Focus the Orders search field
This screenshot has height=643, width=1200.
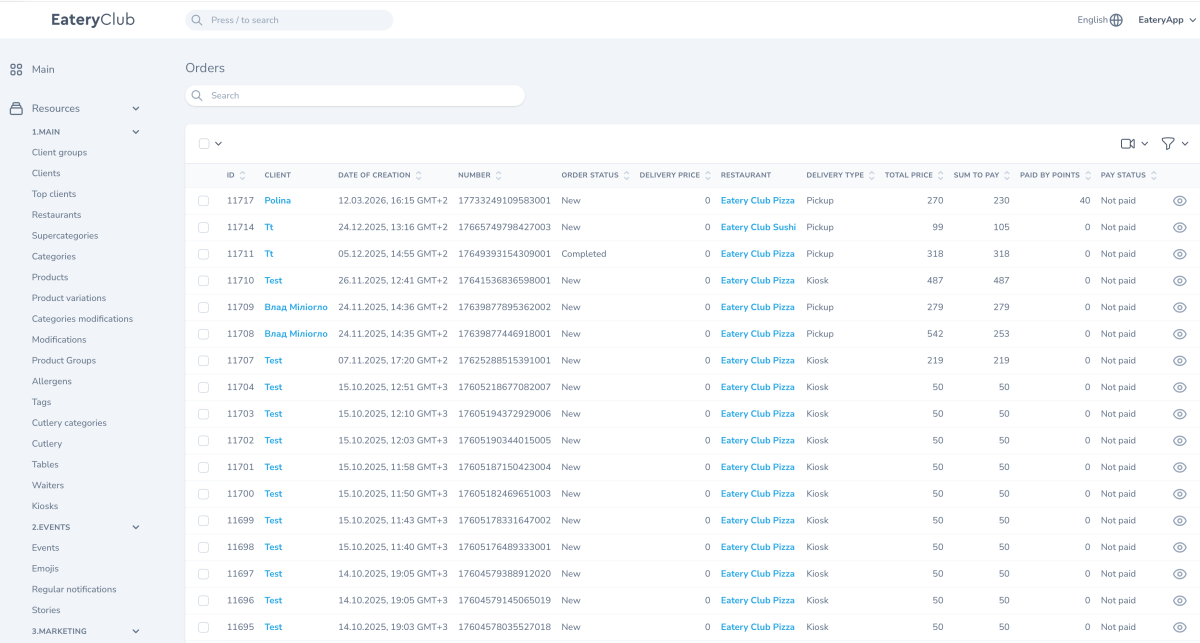(355, 96)
